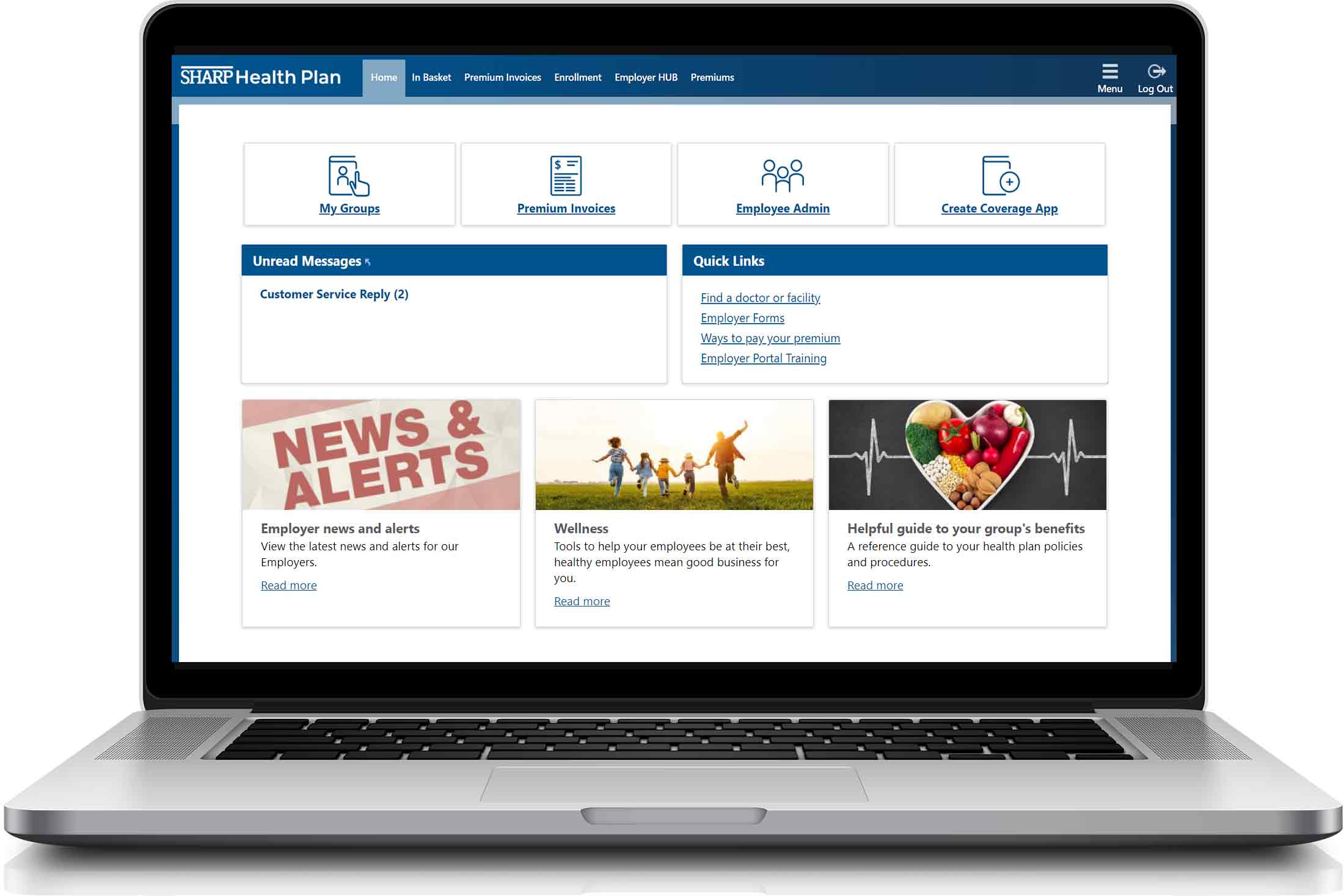Click Find a doctor or facility link
The height and width of the screenshot is (896, 1344).
[x=760, y=297]
